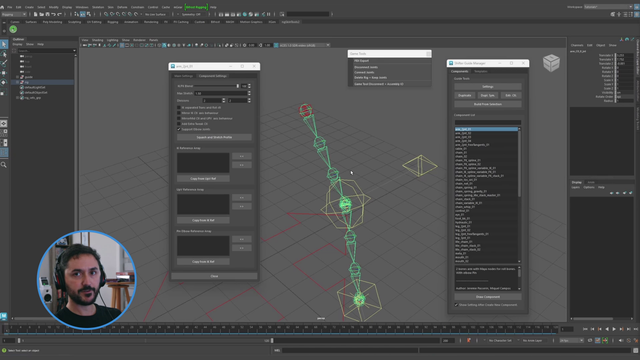The image size is (640, 360).
Task: Click Settings button in Guide Manager
Action: 488,87
